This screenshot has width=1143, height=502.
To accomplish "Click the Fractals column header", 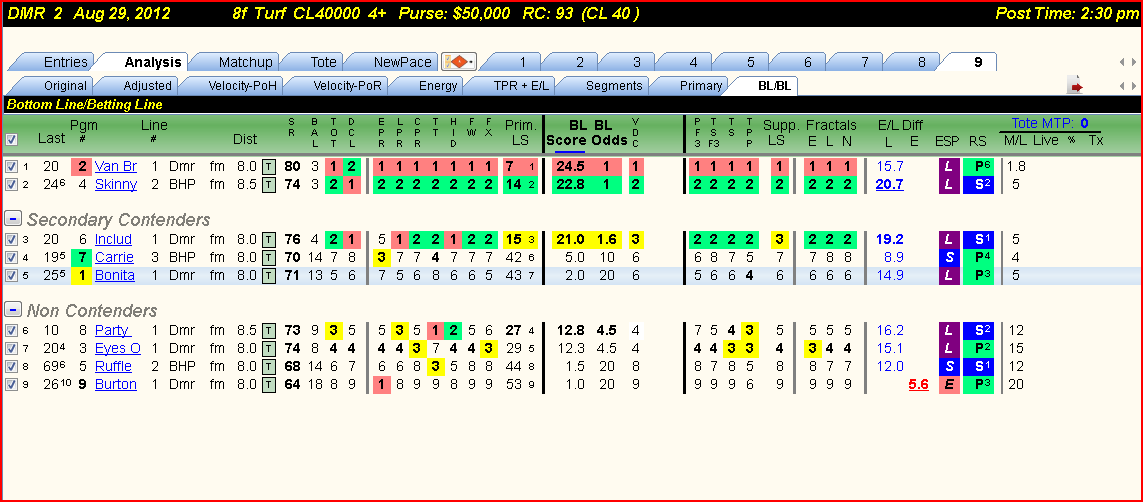I will tap(830, 125).
